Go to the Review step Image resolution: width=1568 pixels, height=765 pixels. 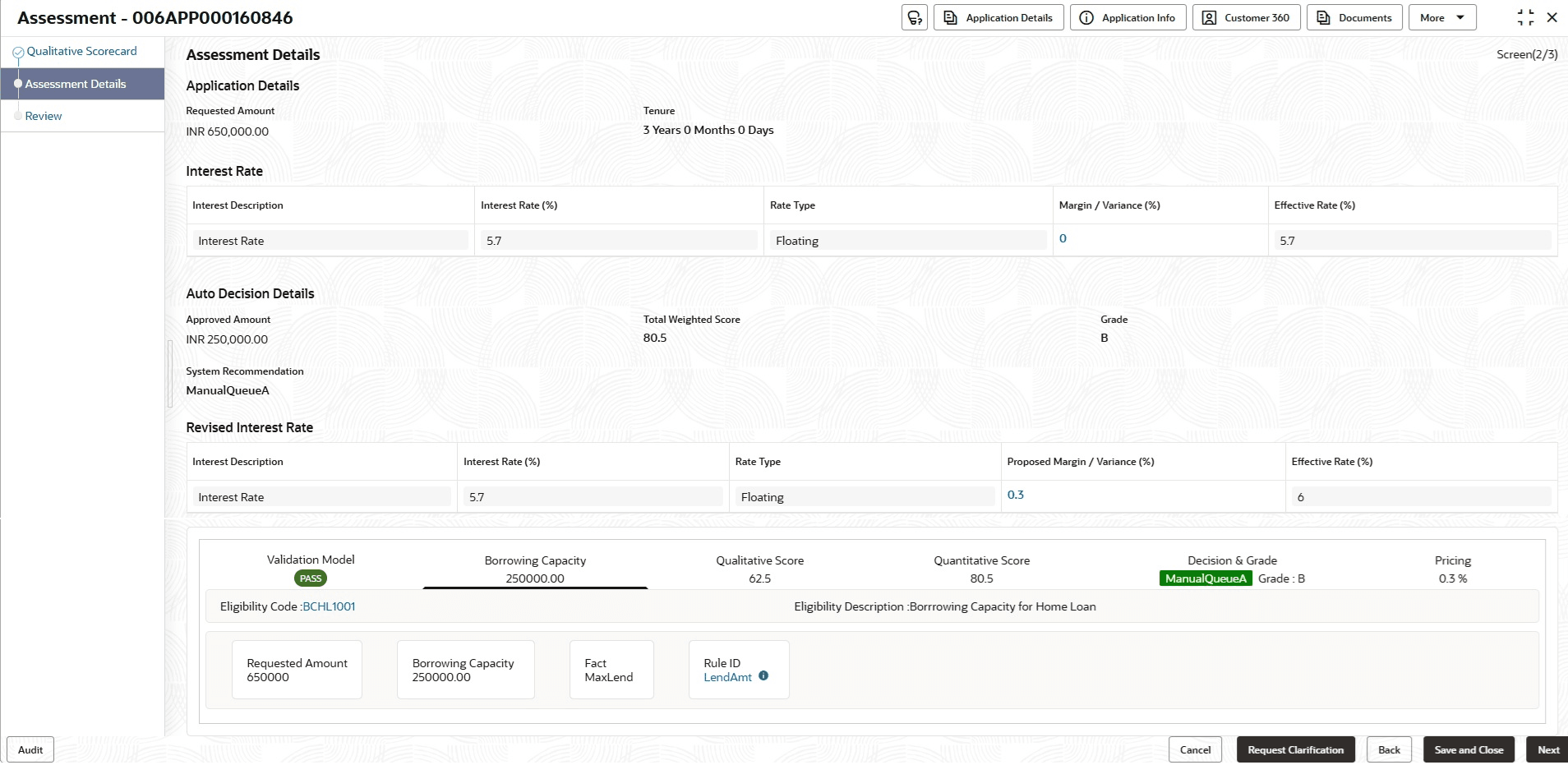44,116
